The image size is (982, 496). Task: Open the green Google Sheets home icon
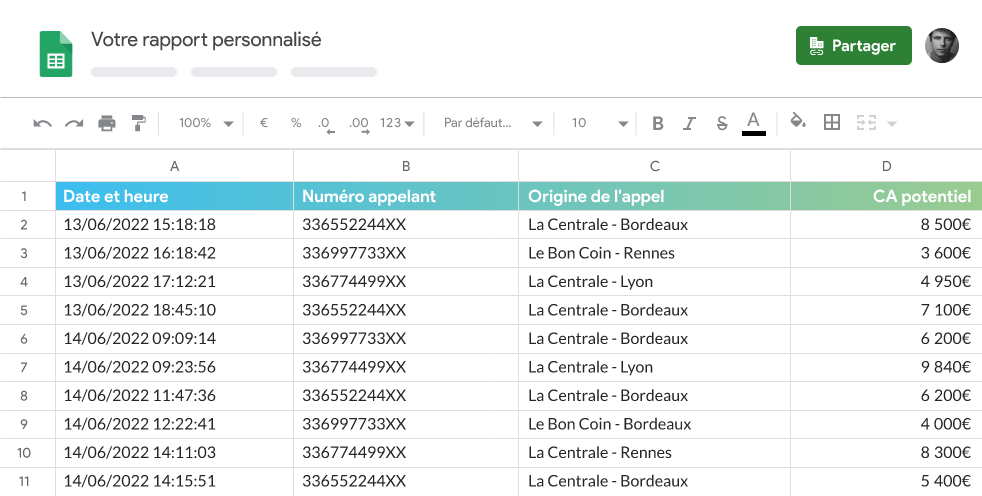56,54
